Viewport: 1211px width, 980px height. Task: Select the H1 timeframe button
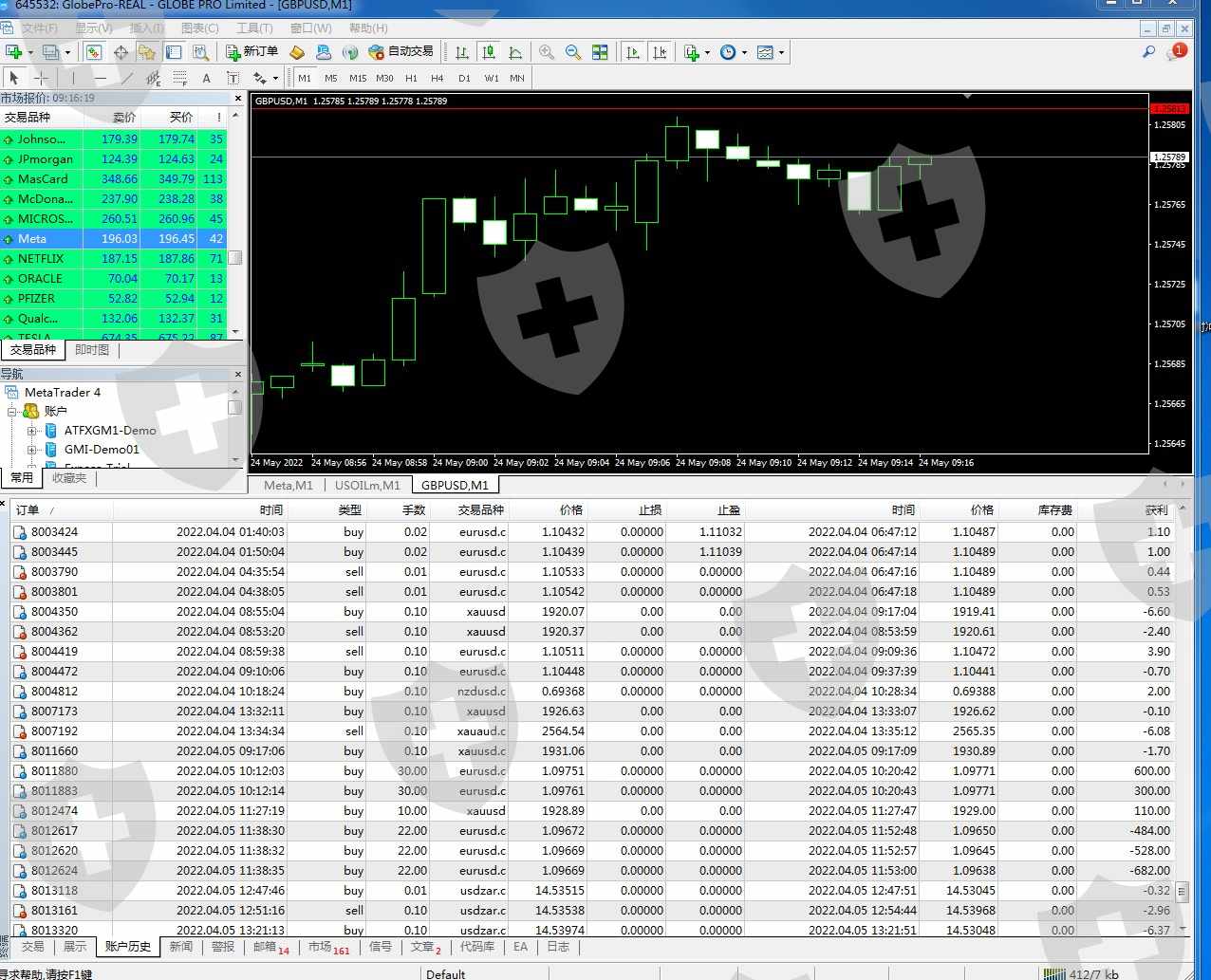point(411,78)
